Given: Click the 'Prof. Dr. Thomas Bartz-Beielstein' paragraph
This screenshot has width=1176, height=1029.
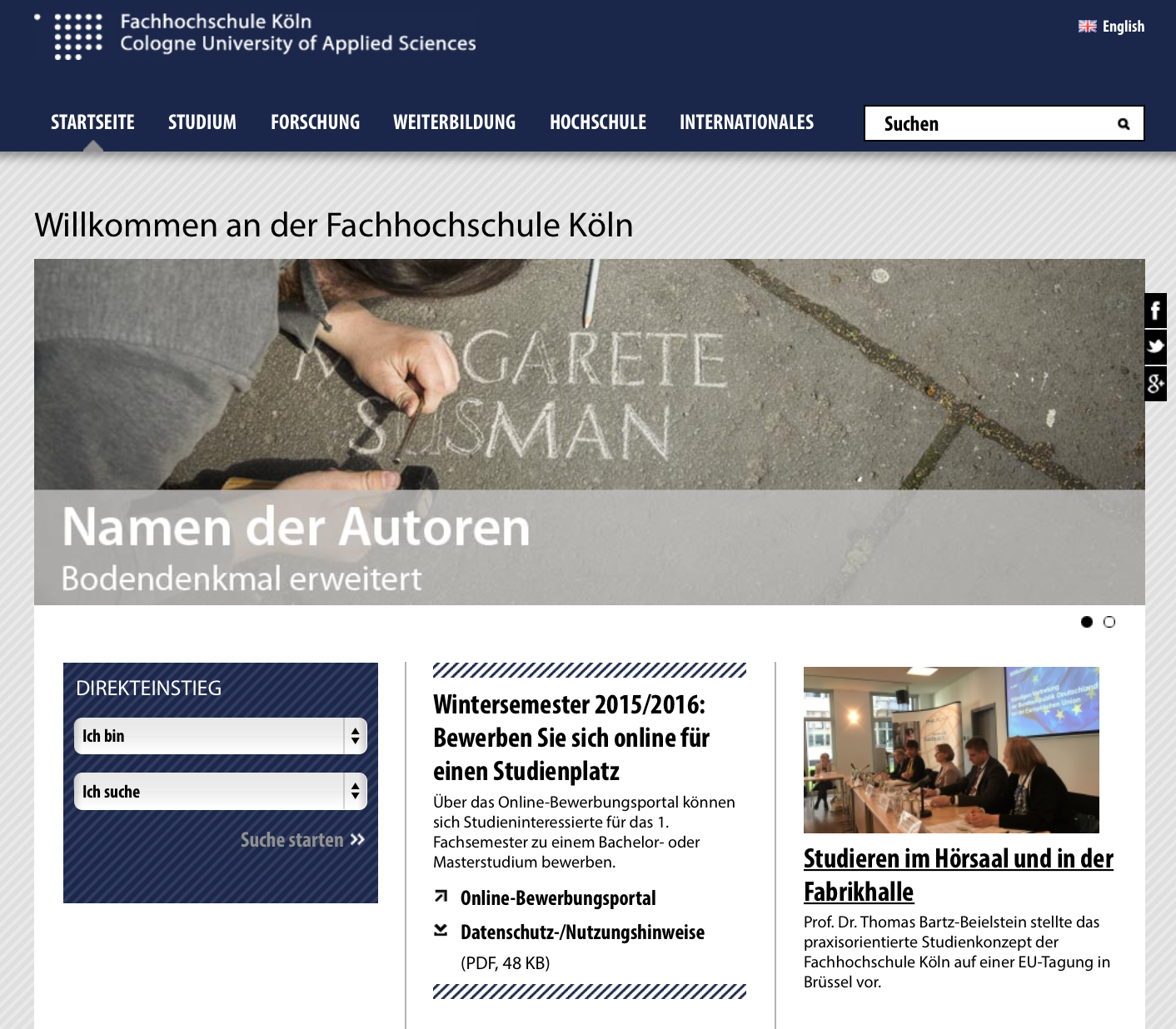Looking at the screenshot, I should [958, 952].
